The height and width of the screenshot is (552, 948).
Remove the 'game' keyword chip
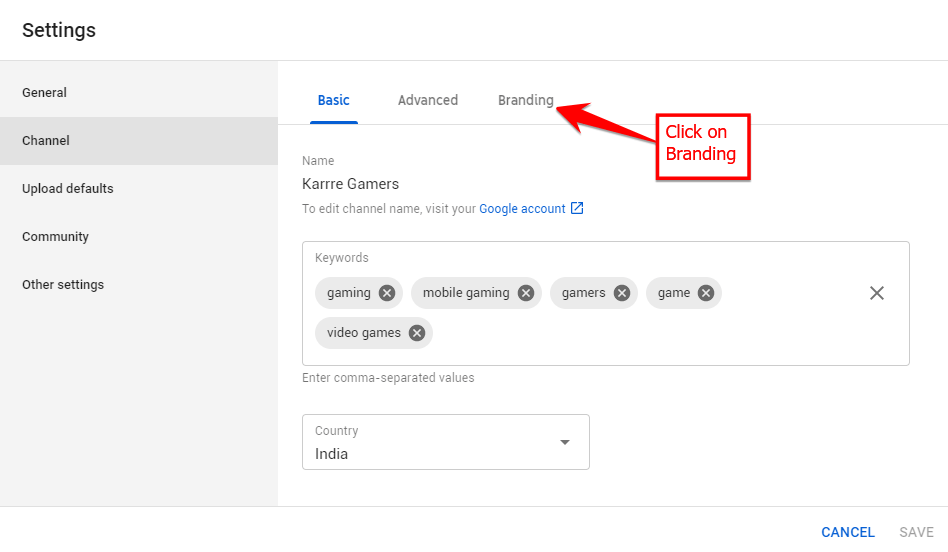point(706,293)
